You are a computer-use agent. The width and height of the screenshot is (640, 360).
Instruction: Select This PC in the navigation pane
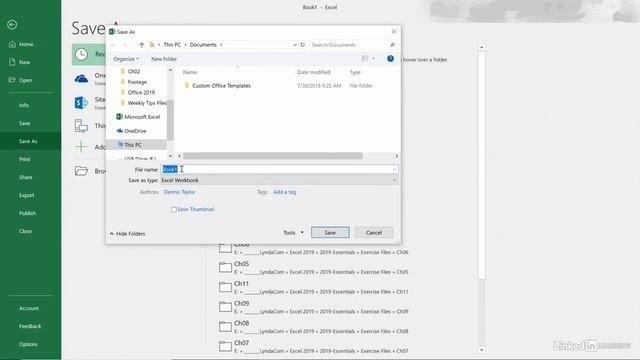pyautogui.click(x=133, y=145)
